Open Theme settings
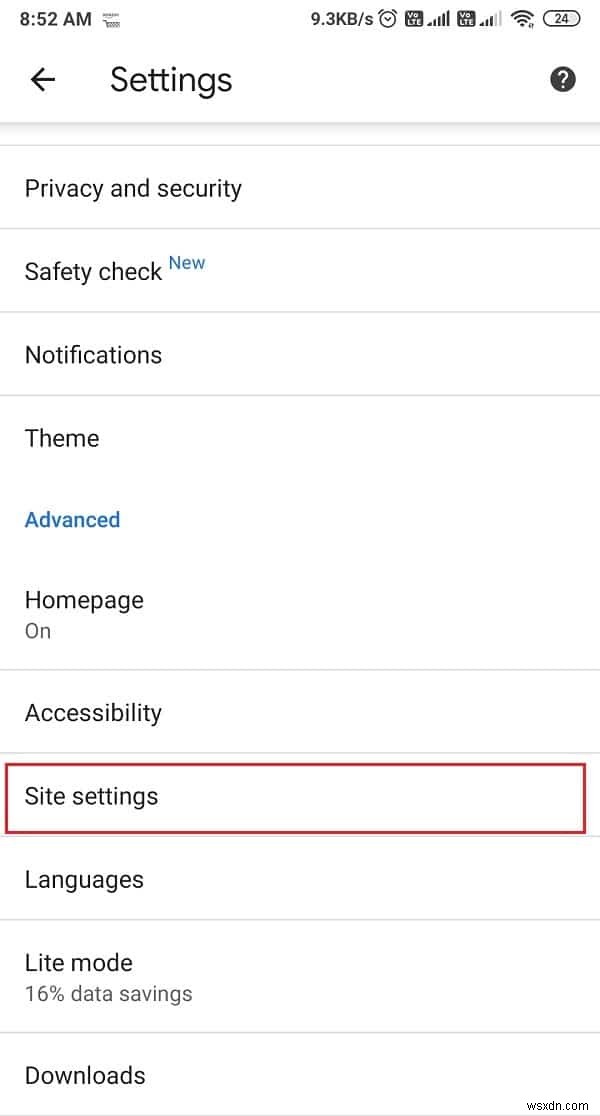The width and height of the screenshot is (600, 1116). click(x=62, y=438)
